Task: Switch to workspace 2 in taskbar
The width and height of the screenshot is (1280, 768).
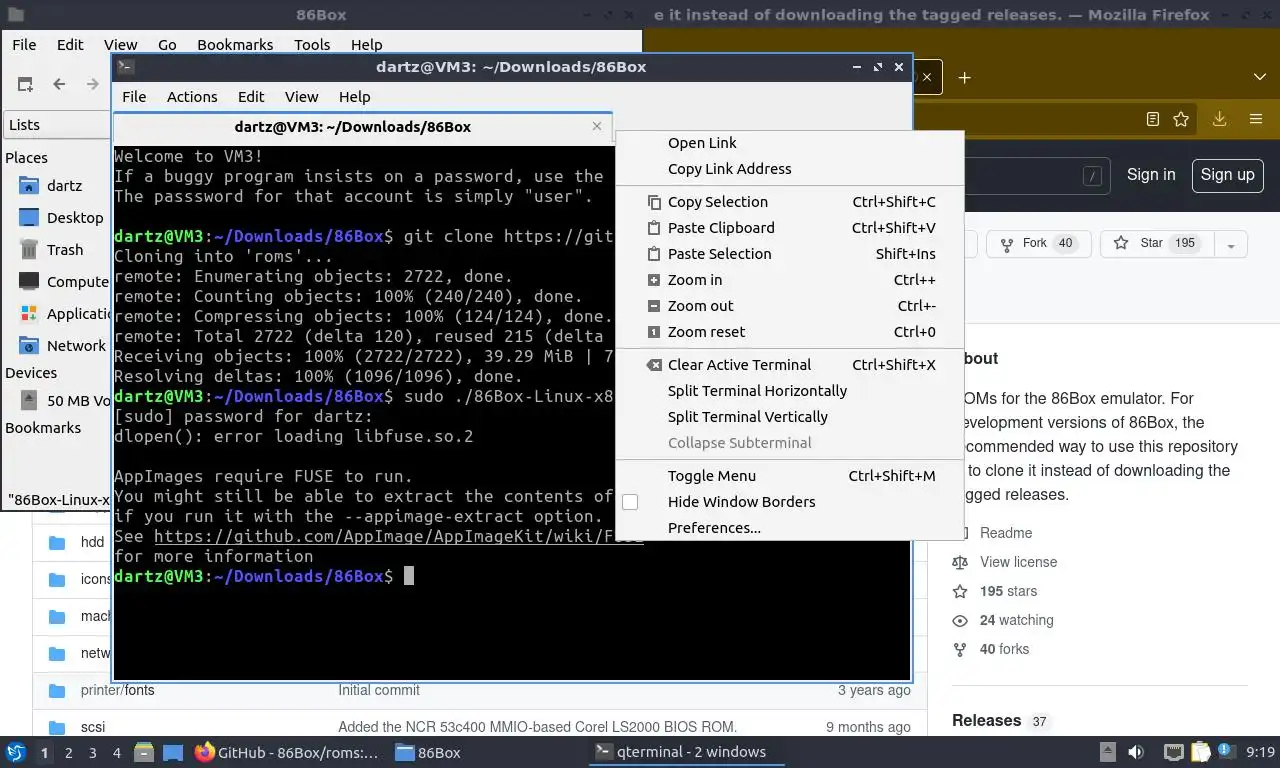Action: tap(68, 752)
